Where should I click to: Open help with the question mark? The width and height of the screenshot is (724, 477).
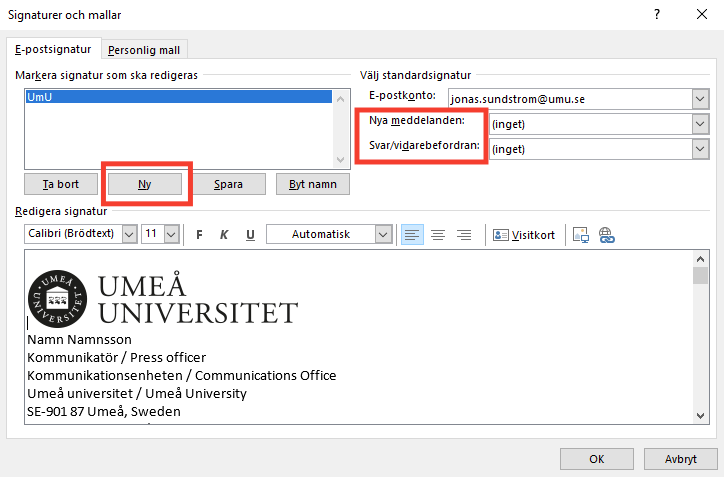click(x=657, y=14)
